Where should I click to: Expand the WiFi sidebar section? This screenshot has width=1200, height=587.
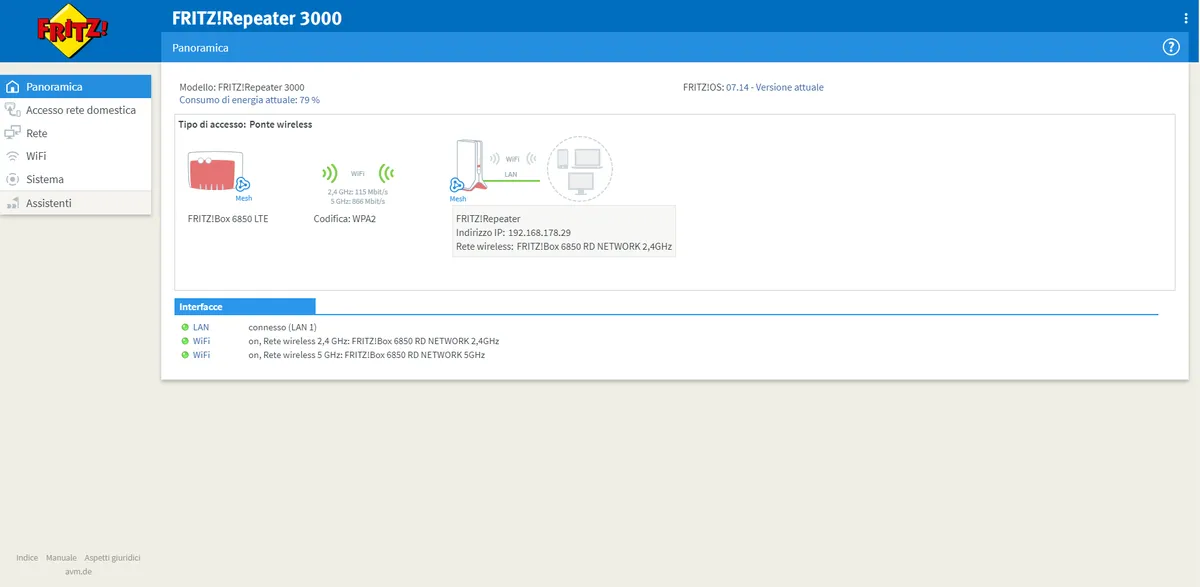coord(76,156)
